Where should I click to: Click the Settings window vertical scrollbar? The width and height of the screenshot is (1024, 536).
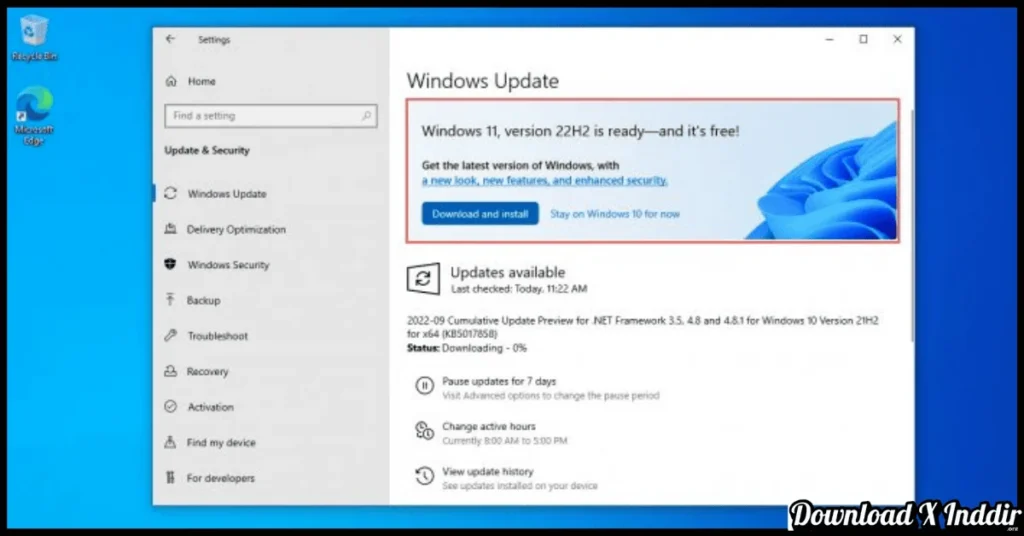(912, 226)
